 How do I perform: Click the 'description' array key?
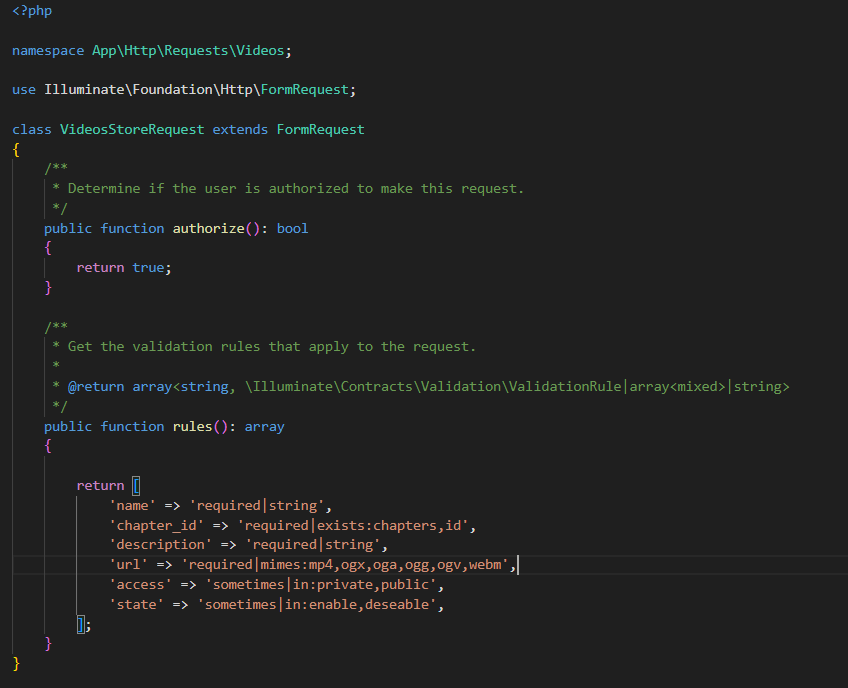click(160, 545)
